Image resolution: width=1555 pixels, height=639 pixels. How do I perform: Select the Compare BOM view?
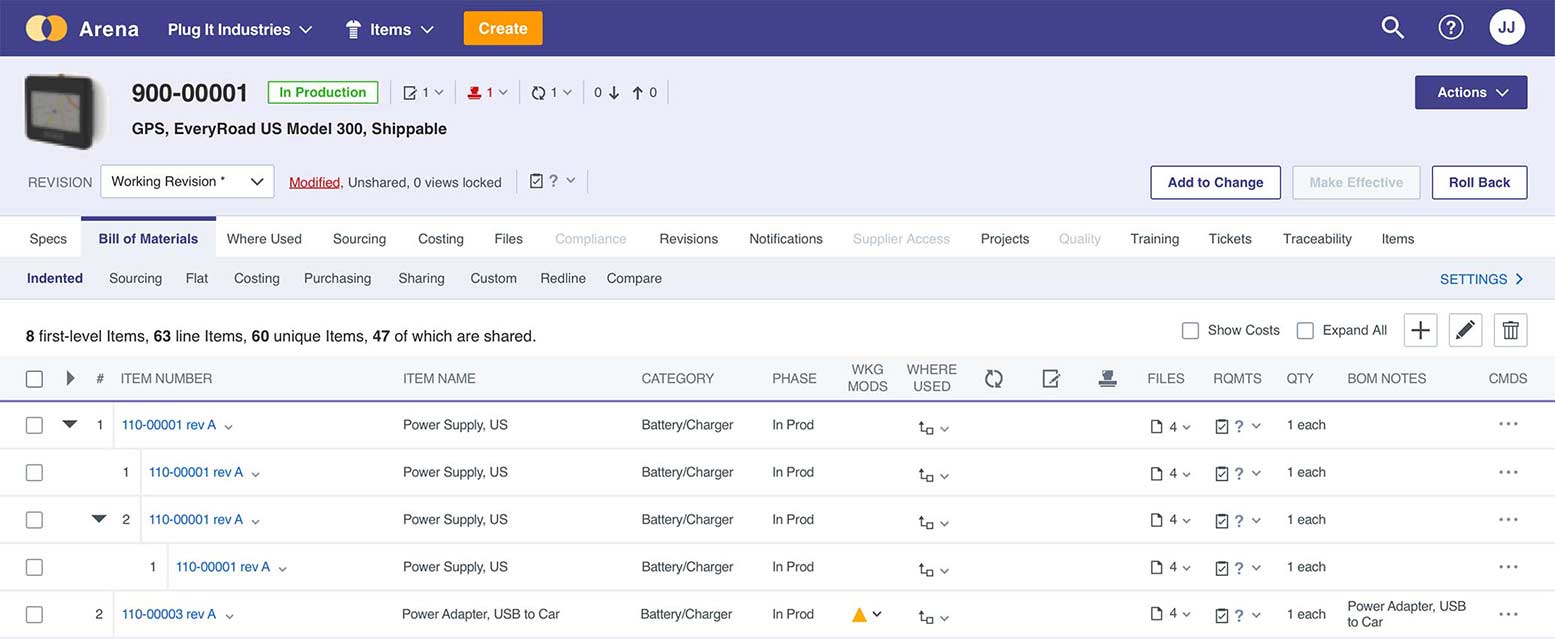point(634,278)
